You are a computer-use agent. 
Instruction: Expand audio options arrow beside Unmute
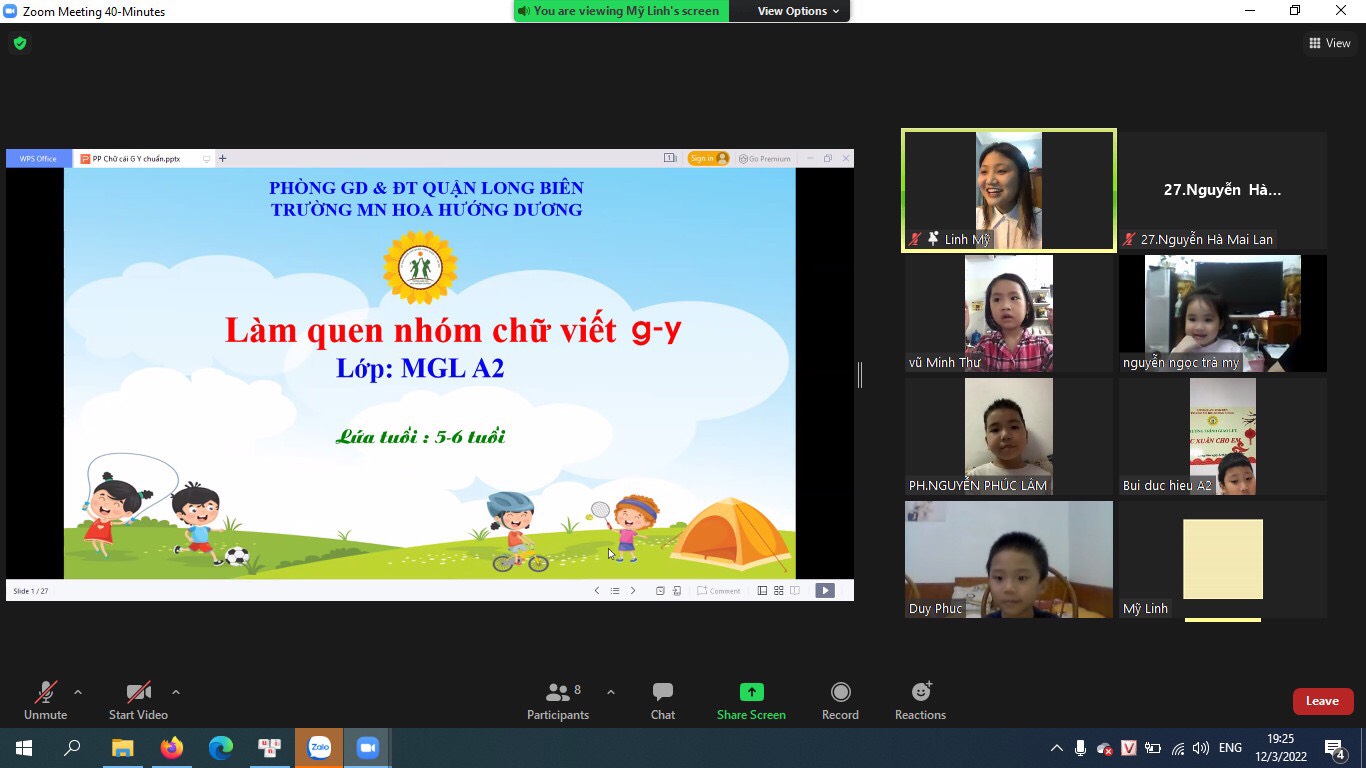click(x=78, y=692)
